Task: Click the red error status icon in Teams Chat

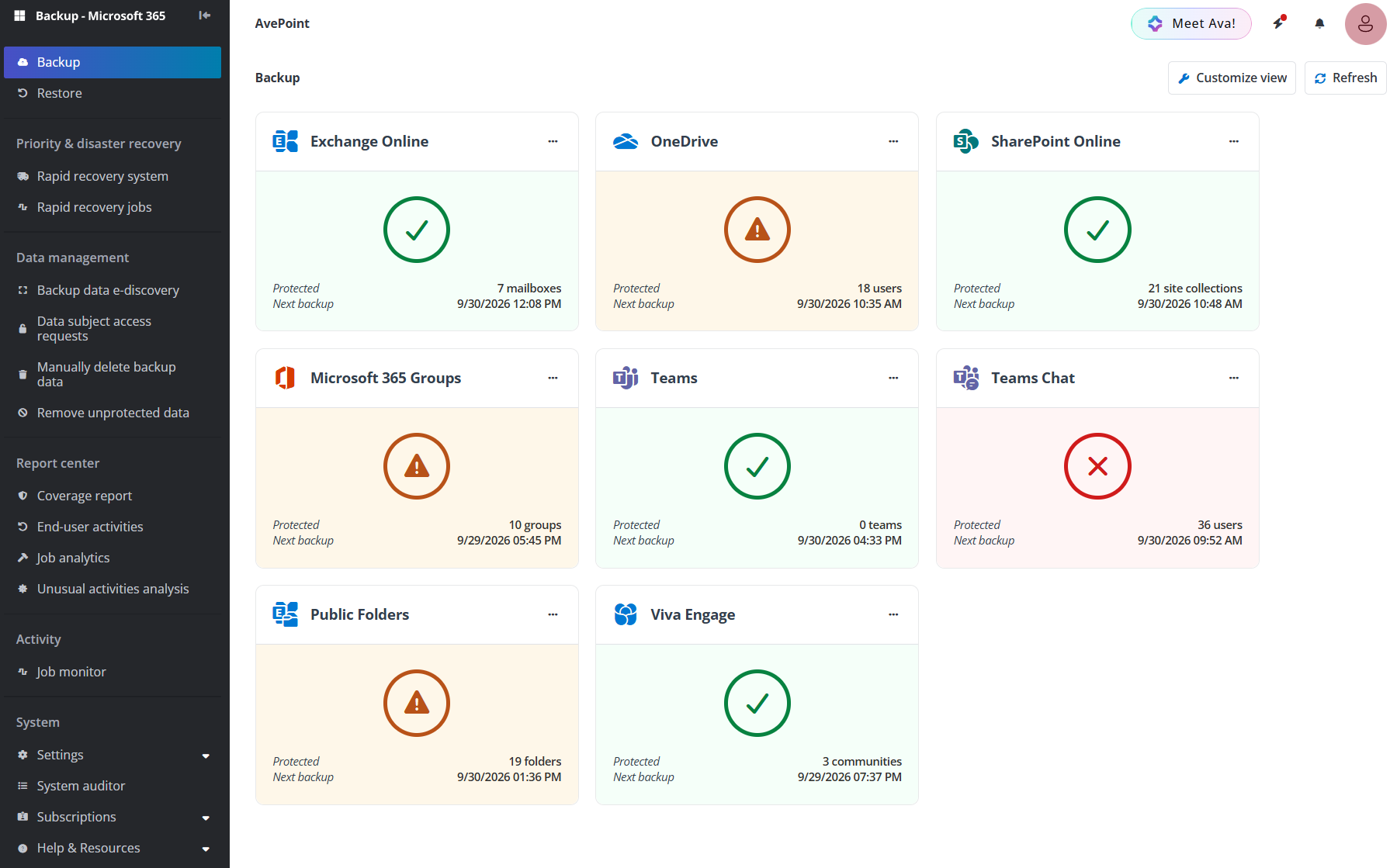Action: click(1097, 466)
